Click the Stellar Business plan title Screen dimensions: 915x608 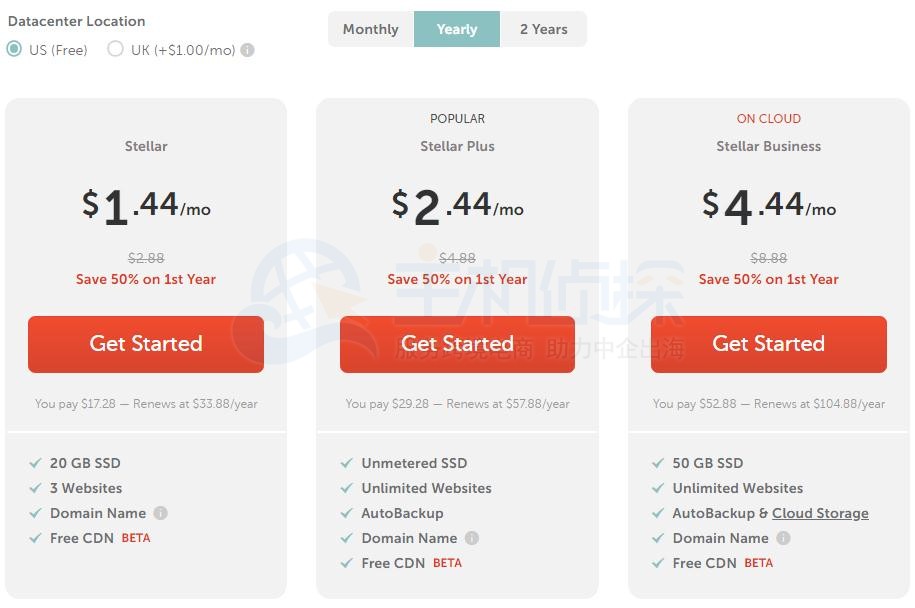point(768,146)
